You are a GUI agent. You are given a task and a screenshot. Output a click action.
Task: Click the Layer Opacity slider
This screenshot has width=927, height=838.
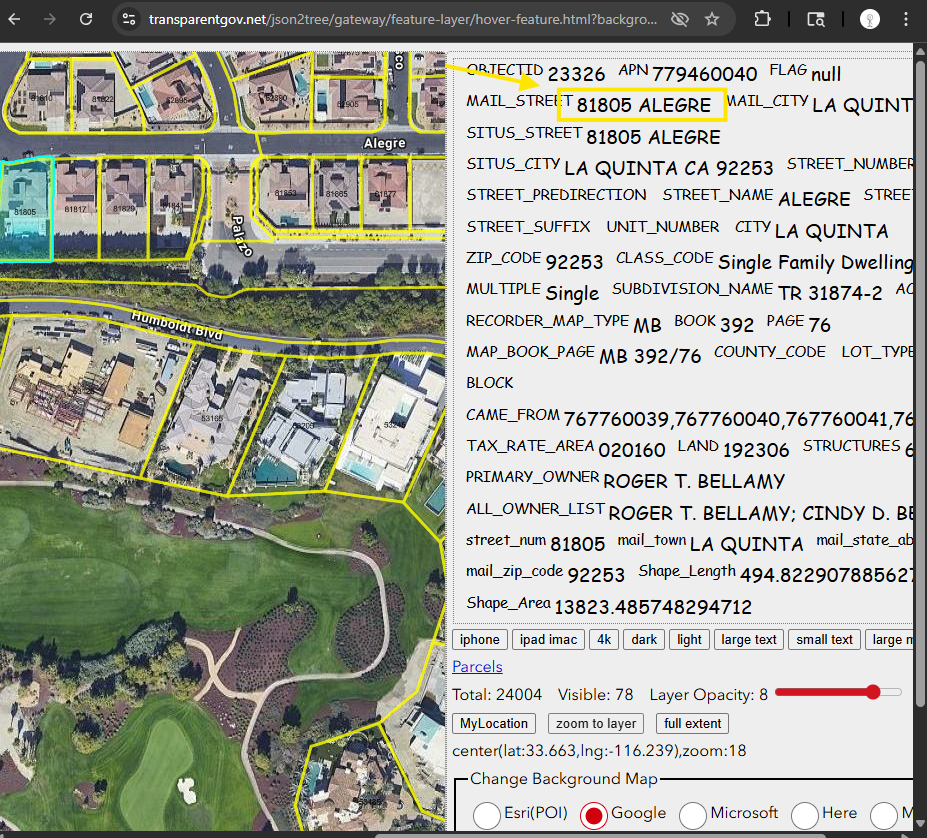(838, 692)
